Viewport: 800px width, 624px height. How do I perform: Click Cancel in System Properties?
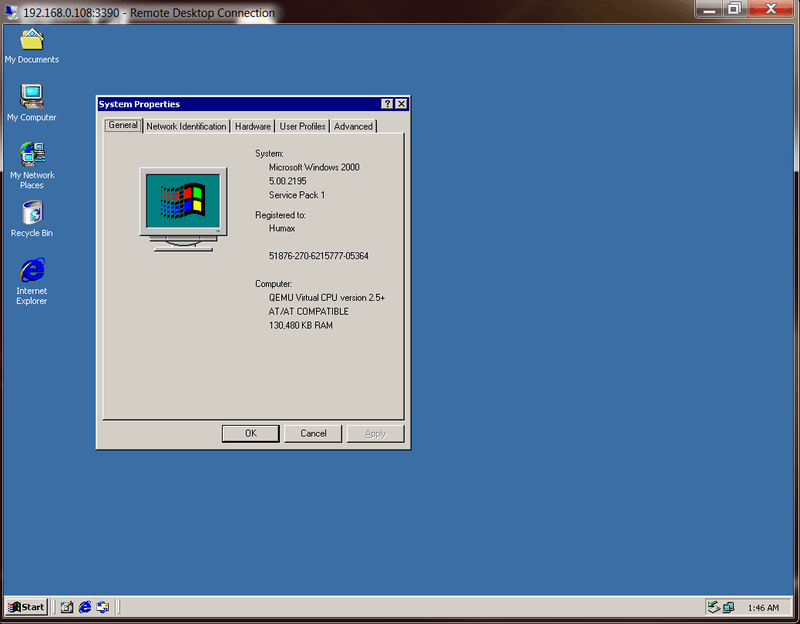pyautogui.click(x=313, y=433)
